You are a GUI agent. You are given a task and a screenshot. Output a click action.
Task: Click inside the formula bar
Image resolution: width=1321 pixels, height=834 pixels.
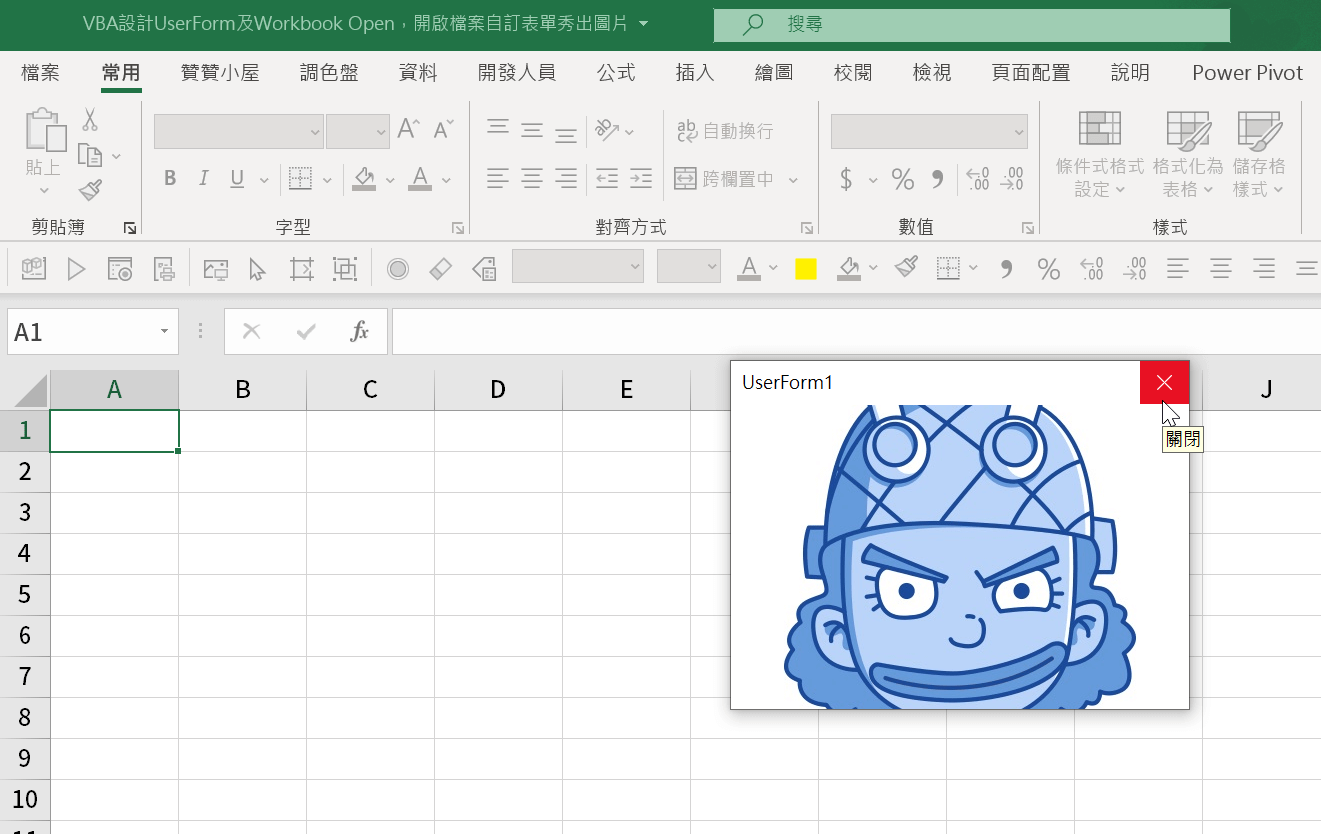point(856,332)
